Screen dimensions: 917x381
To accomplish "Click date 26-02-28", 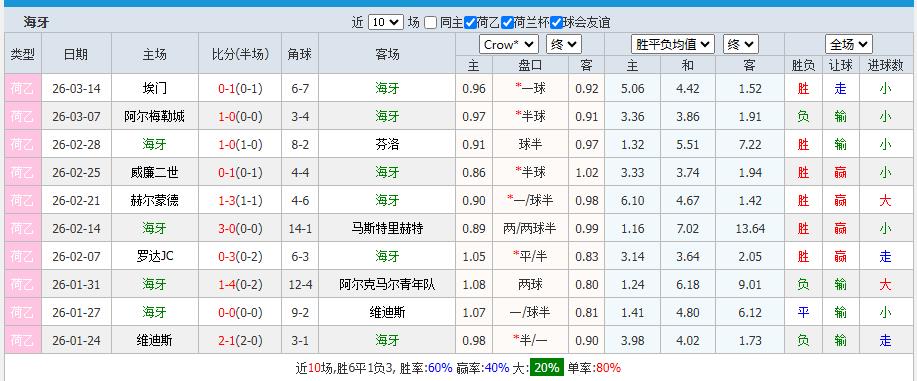I will coord(76,145).
